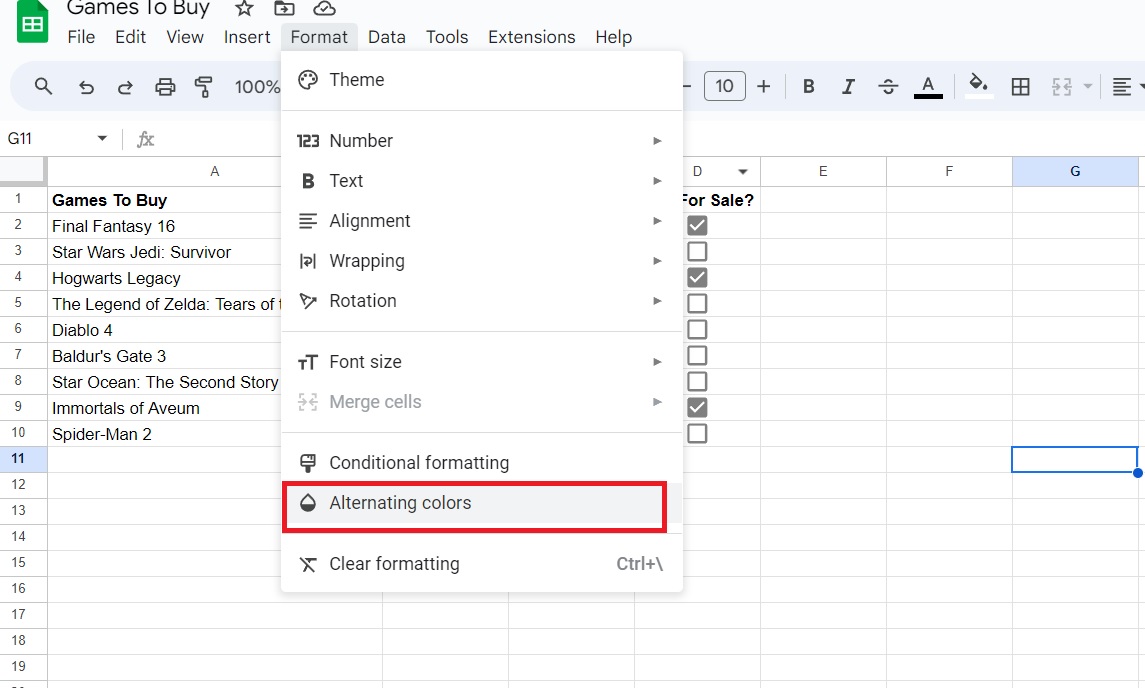1145x688 pixels.
Task: Uncheck the Final Fantasy 16 checkbox
Action: 697,225
